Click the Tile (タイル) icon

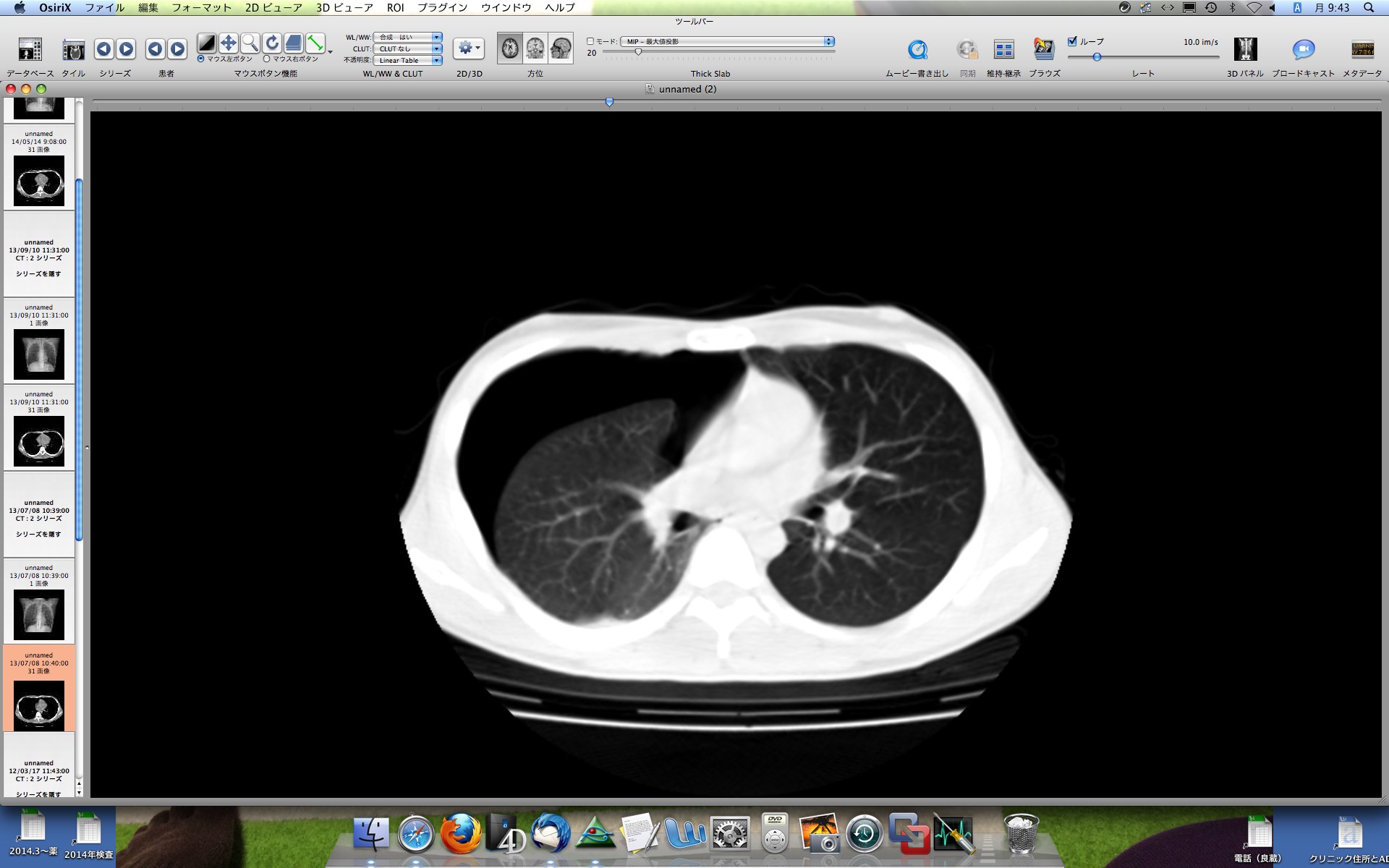(x=73, y=49)
